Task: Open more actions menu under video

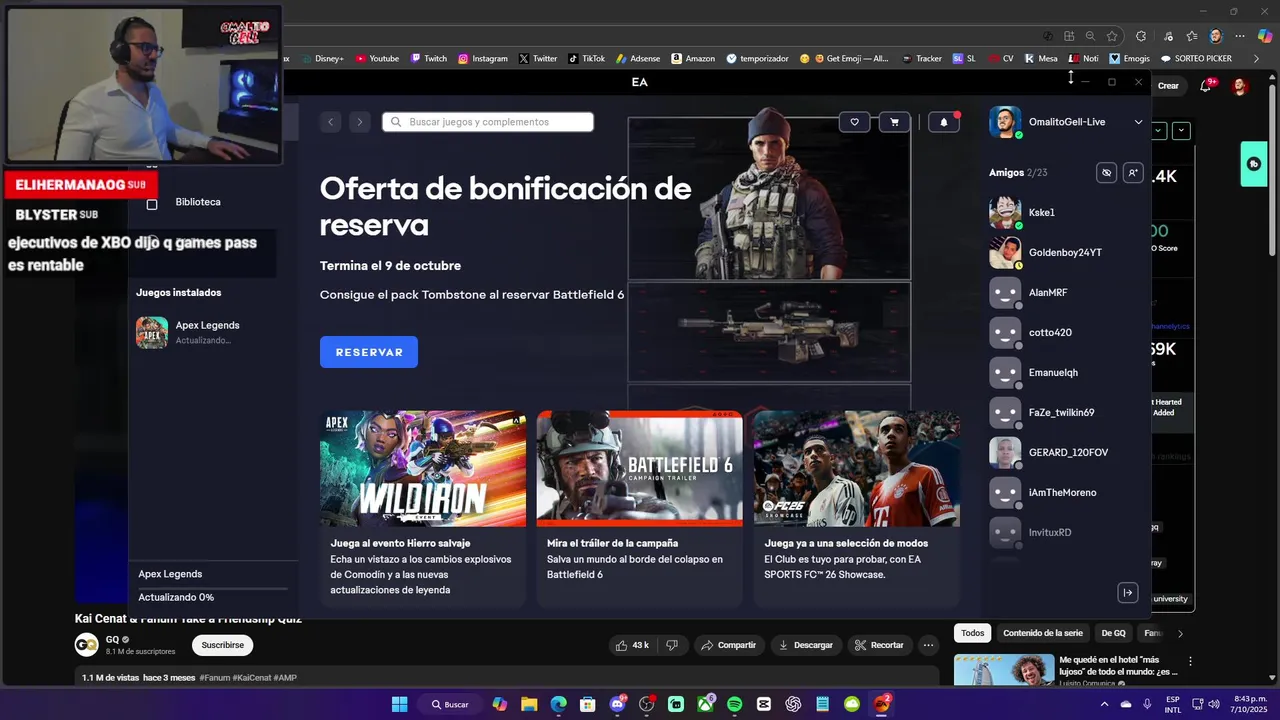Action: [x=929, y=645]
